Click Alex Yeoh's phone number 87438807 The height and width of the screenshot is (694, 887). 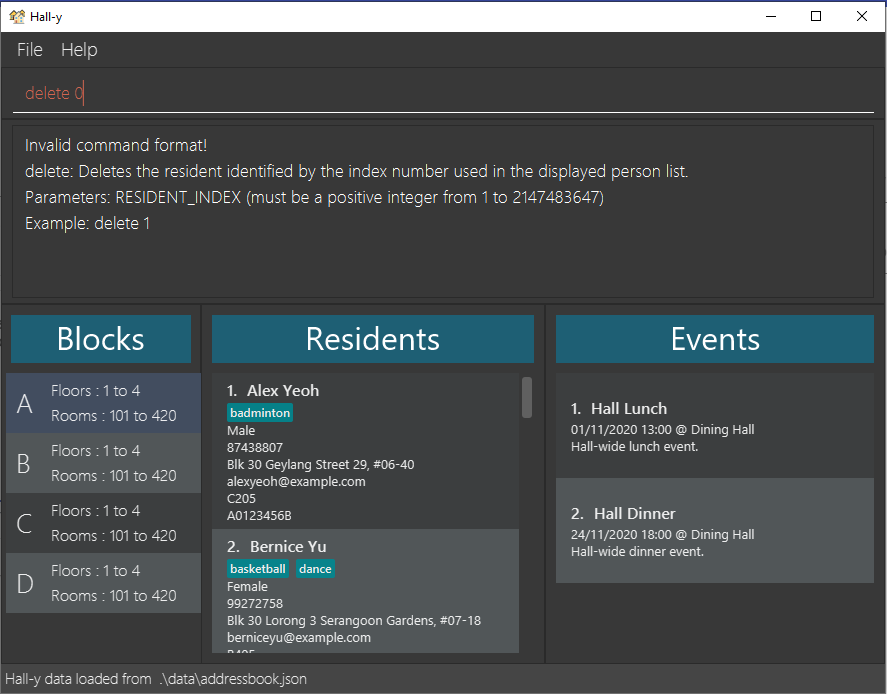coord(255,447)
